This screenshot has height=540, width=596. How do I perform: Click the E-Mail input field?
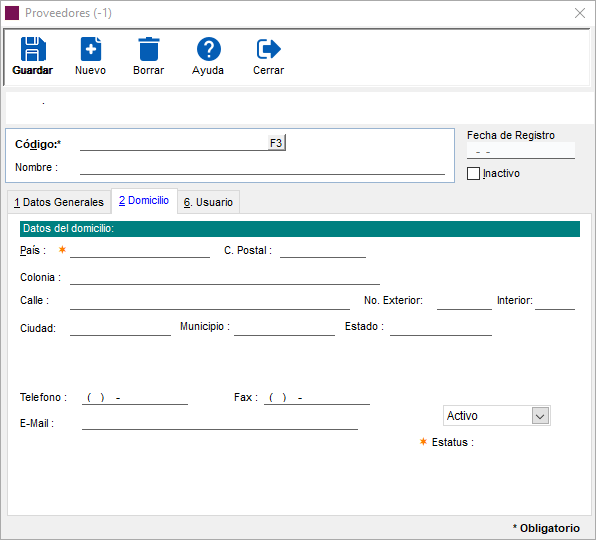click(x=220, y=423)
